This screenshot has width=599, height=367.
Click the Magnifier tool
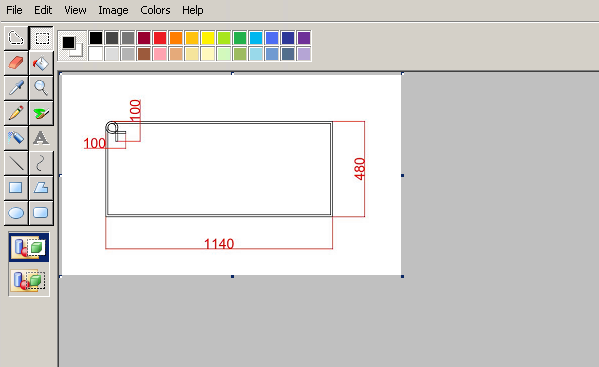[x=41, y=88]
